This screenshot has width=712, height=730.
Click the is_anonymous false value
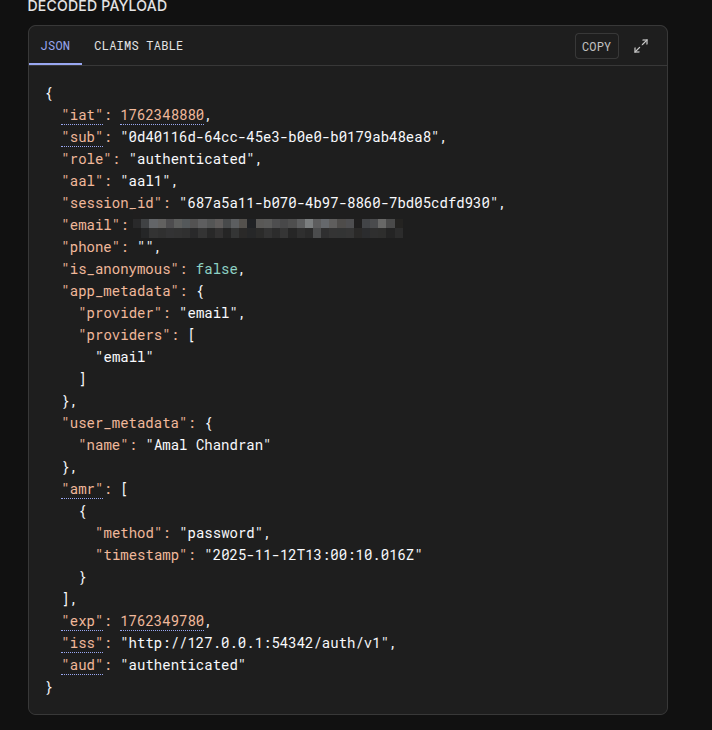click(218, 269)
